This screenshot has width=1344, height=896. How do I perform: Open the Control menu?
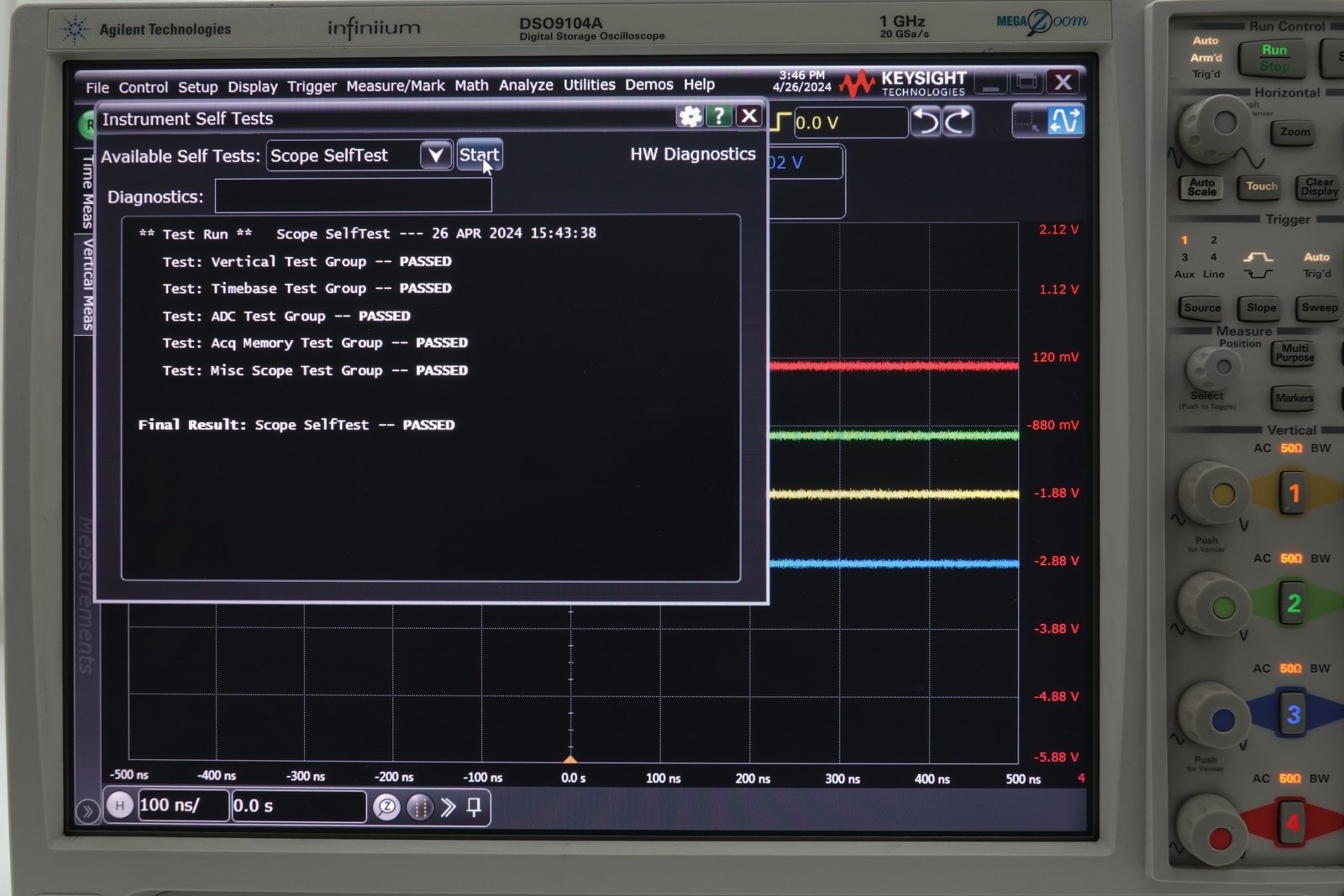tap(143, 87)
